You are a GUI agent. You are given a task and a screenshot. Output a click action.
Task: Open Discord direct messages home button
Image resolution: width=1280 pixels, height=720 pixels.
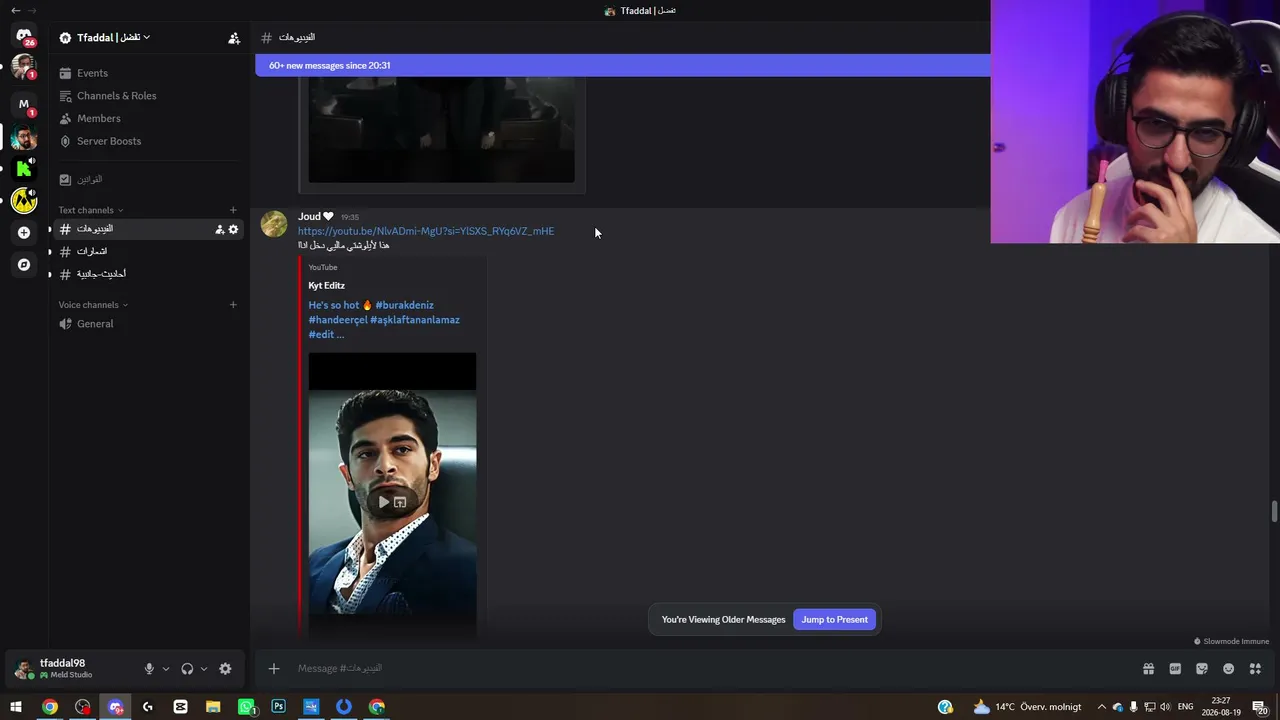pyautogui.click(x=24, y=36)
